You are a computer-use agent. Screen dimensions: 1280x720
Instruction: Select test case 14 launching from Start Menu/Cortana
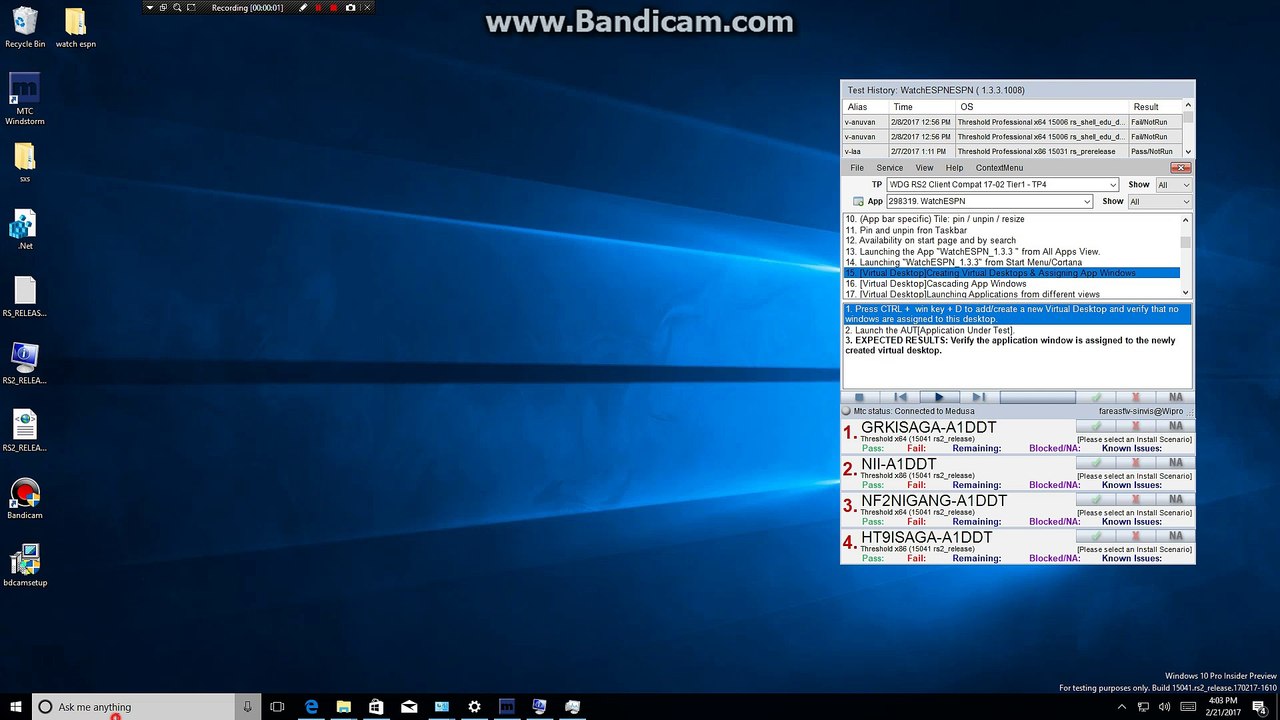coord(1012,262)
